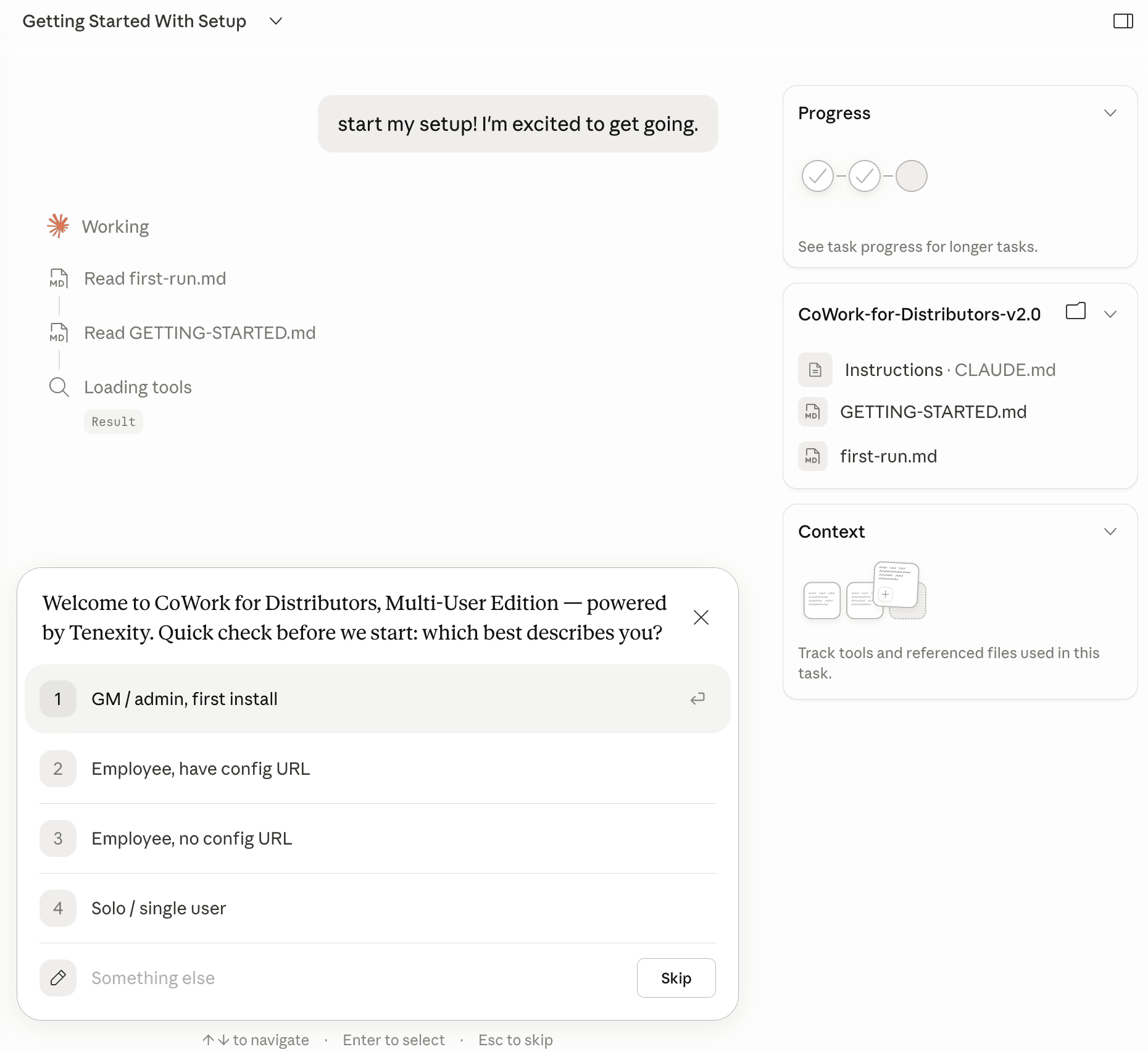Click the MD icon beside Read GETTING-STARTED.md
The image size is (1148, 1052).
coord(59,333)
